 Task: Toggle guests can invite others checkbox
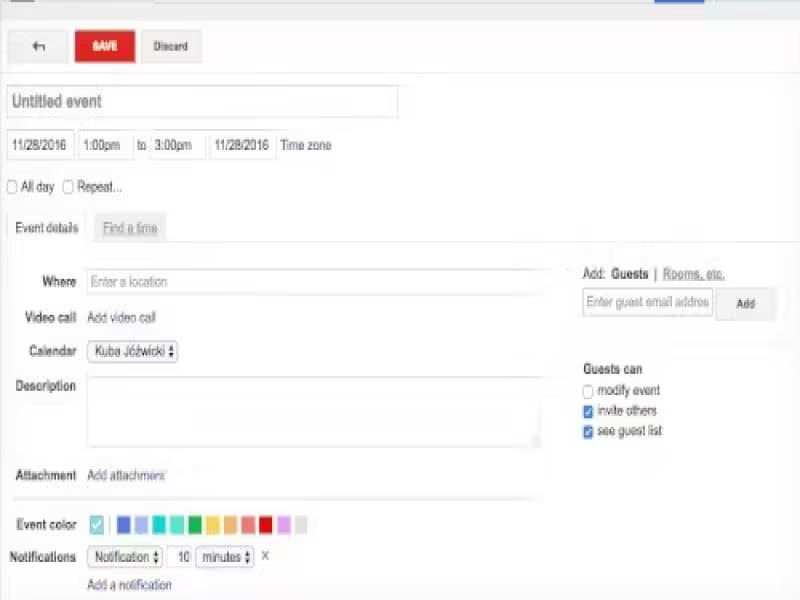pyautogui.click(x=588, y=411)
